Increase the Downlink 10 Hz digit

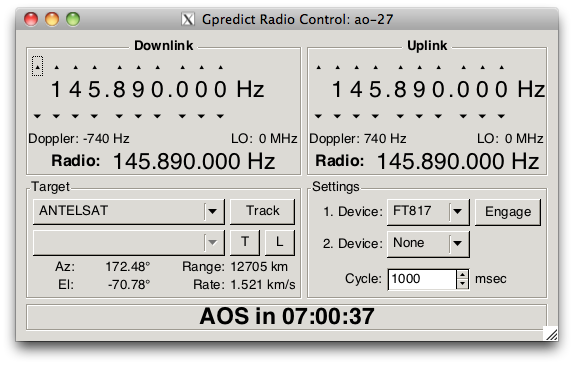pyautogui.click(x=202, y=67)
